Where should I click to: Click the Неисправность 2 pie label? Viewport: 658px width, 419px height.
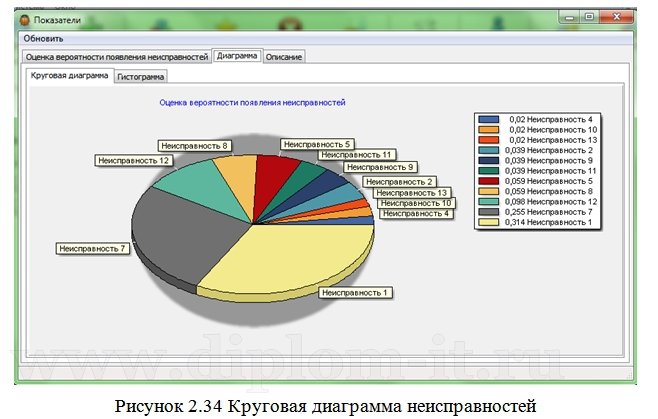(399, 182)
